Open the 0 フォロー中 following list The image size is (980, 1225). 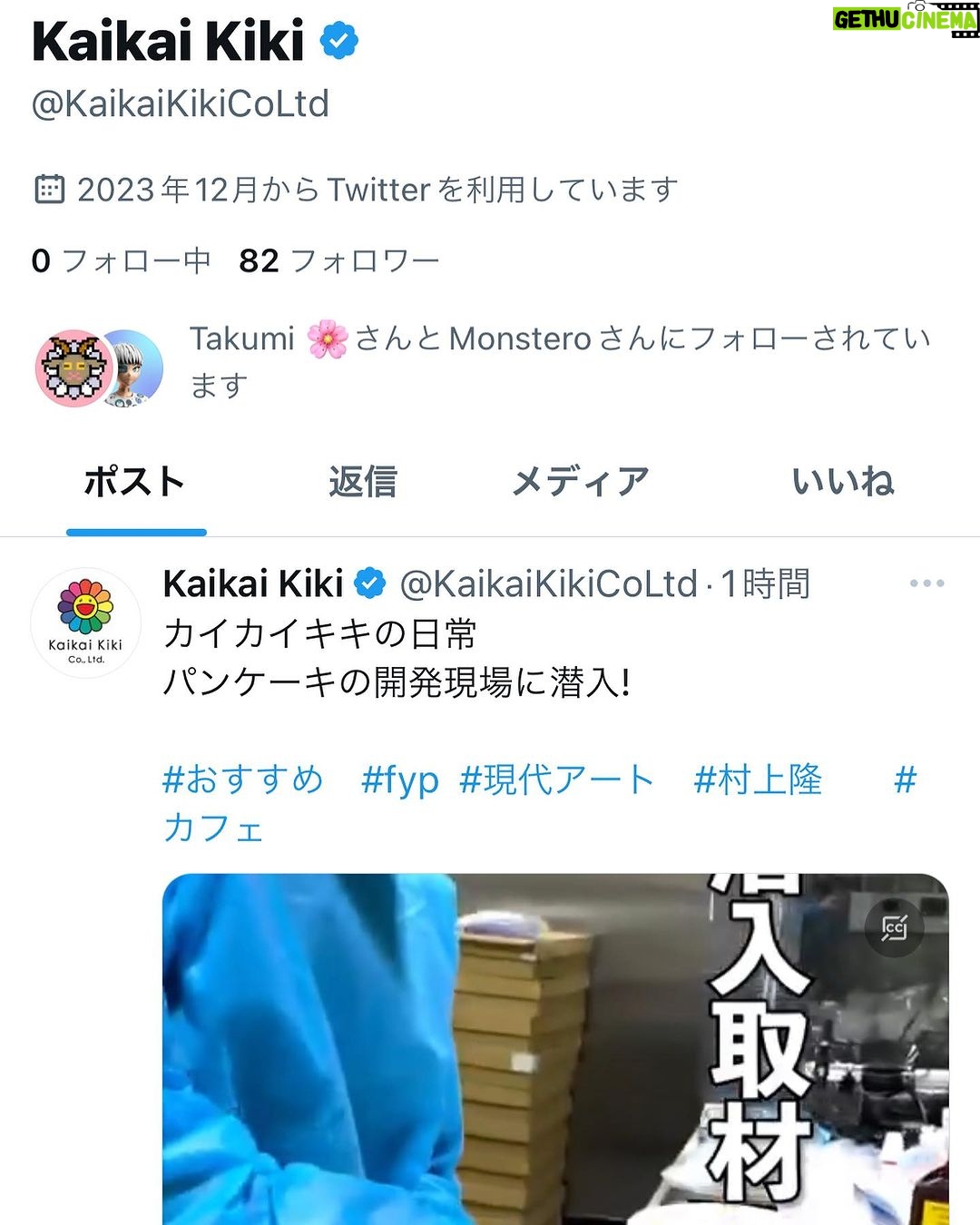pyautogui.click(x=121, y=261)
